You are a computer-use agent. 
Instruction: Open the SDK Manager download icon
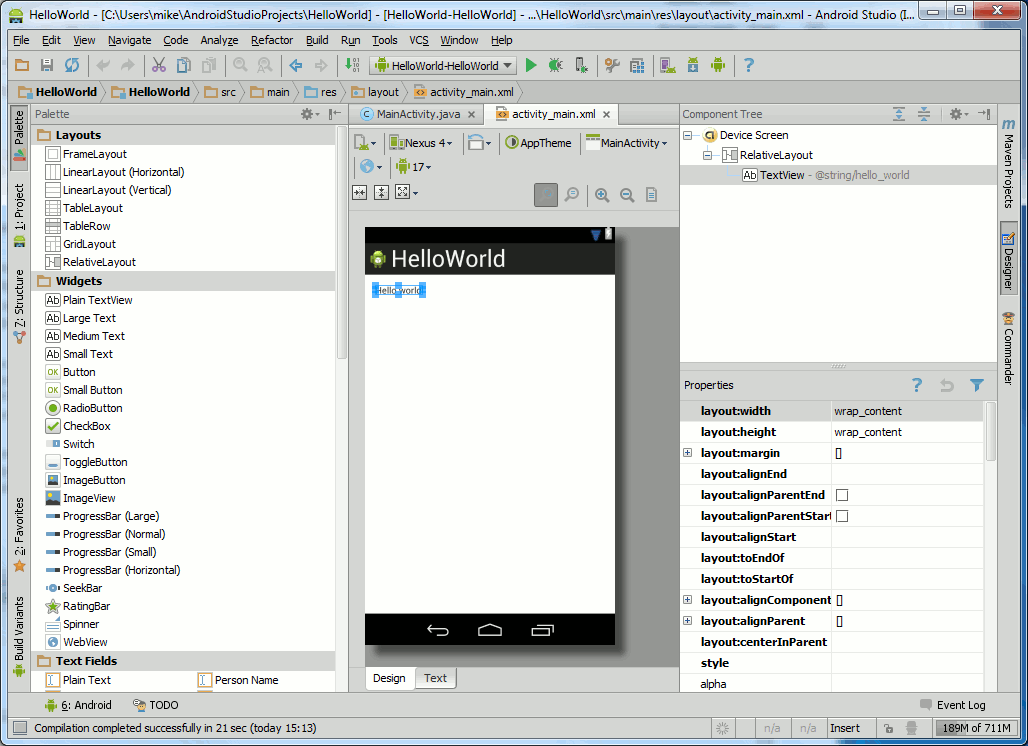(693, 65)
